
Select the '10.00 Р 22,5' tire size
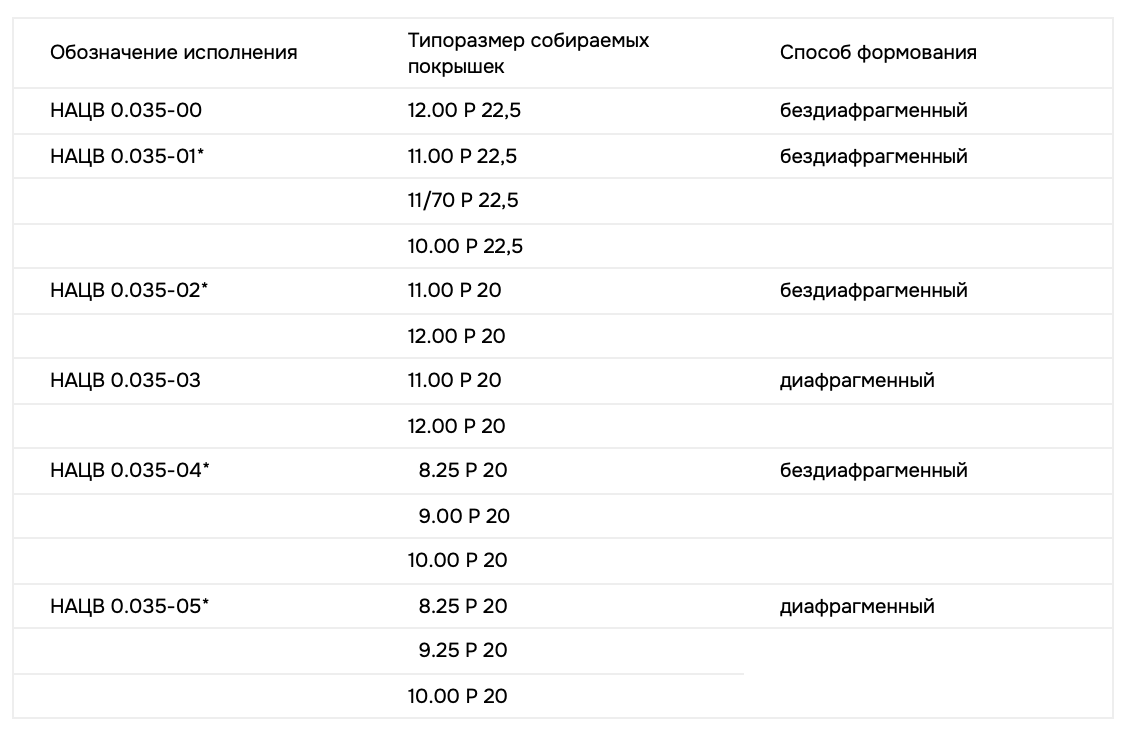click(x=465, y=246)
